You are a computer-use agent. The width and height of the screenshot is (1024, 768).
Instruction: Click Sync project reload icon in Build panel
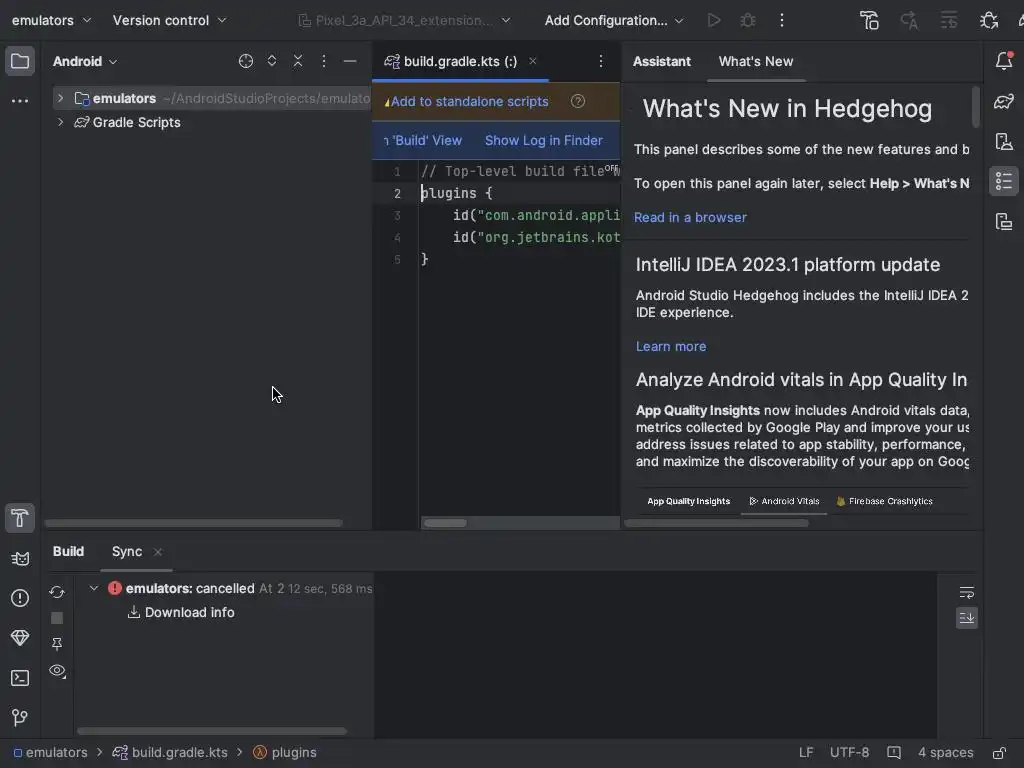point(57,592)
